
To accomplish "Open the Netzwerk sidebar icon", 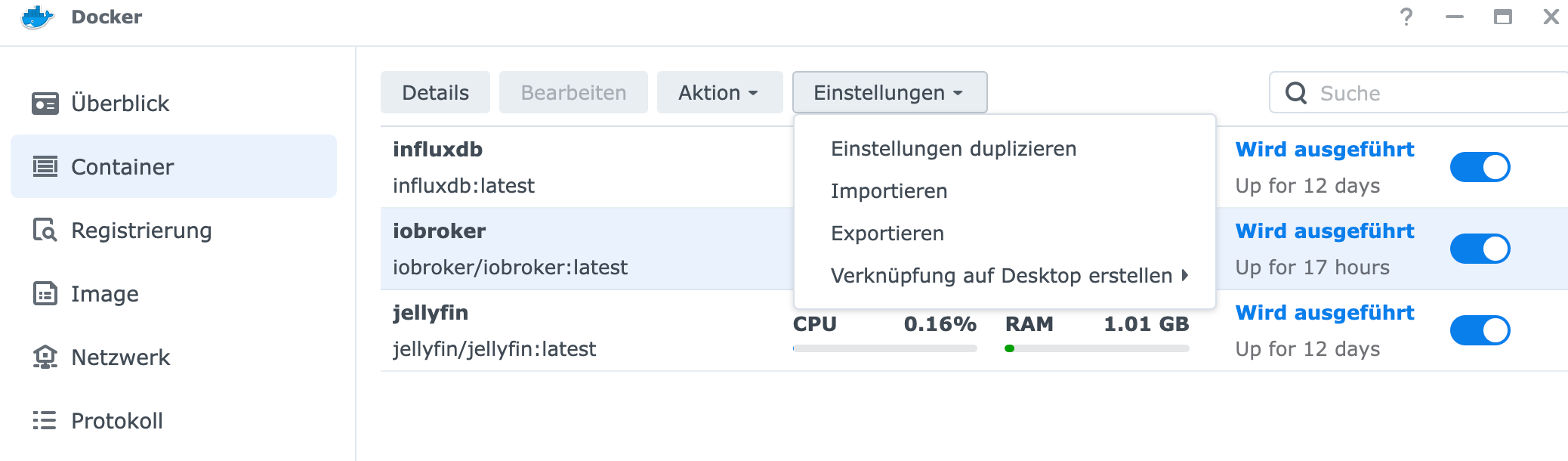I will tap(45, 357).
